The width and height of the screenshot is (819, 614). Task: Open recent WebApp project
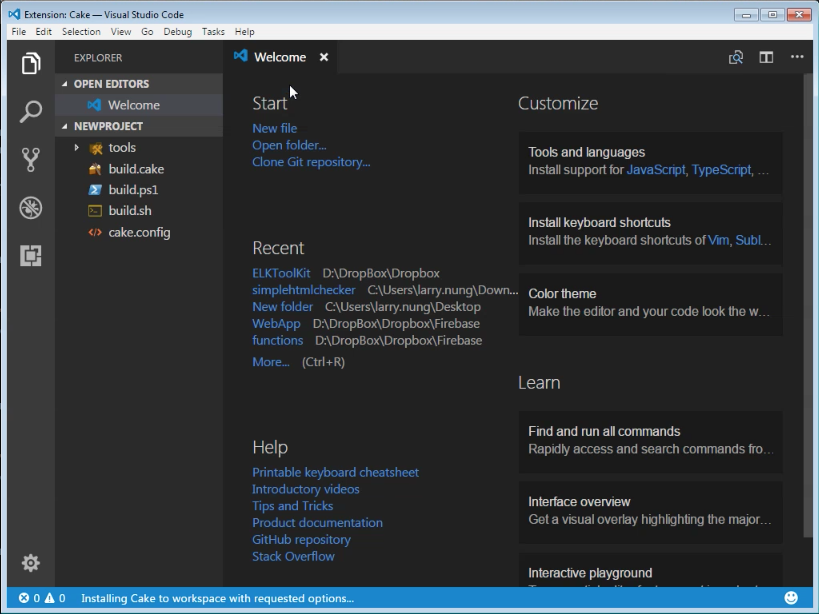pyautogui.click(x=276, y=324)
